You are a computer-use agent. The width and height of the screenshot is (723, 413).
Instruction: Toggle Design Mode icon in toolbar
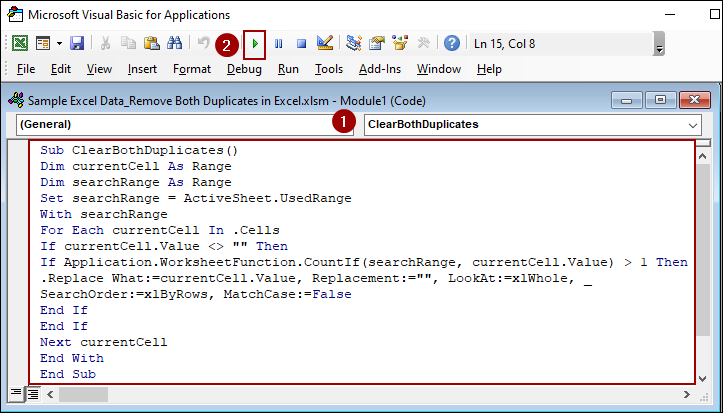pyautogui.click(x=324, y=44)
